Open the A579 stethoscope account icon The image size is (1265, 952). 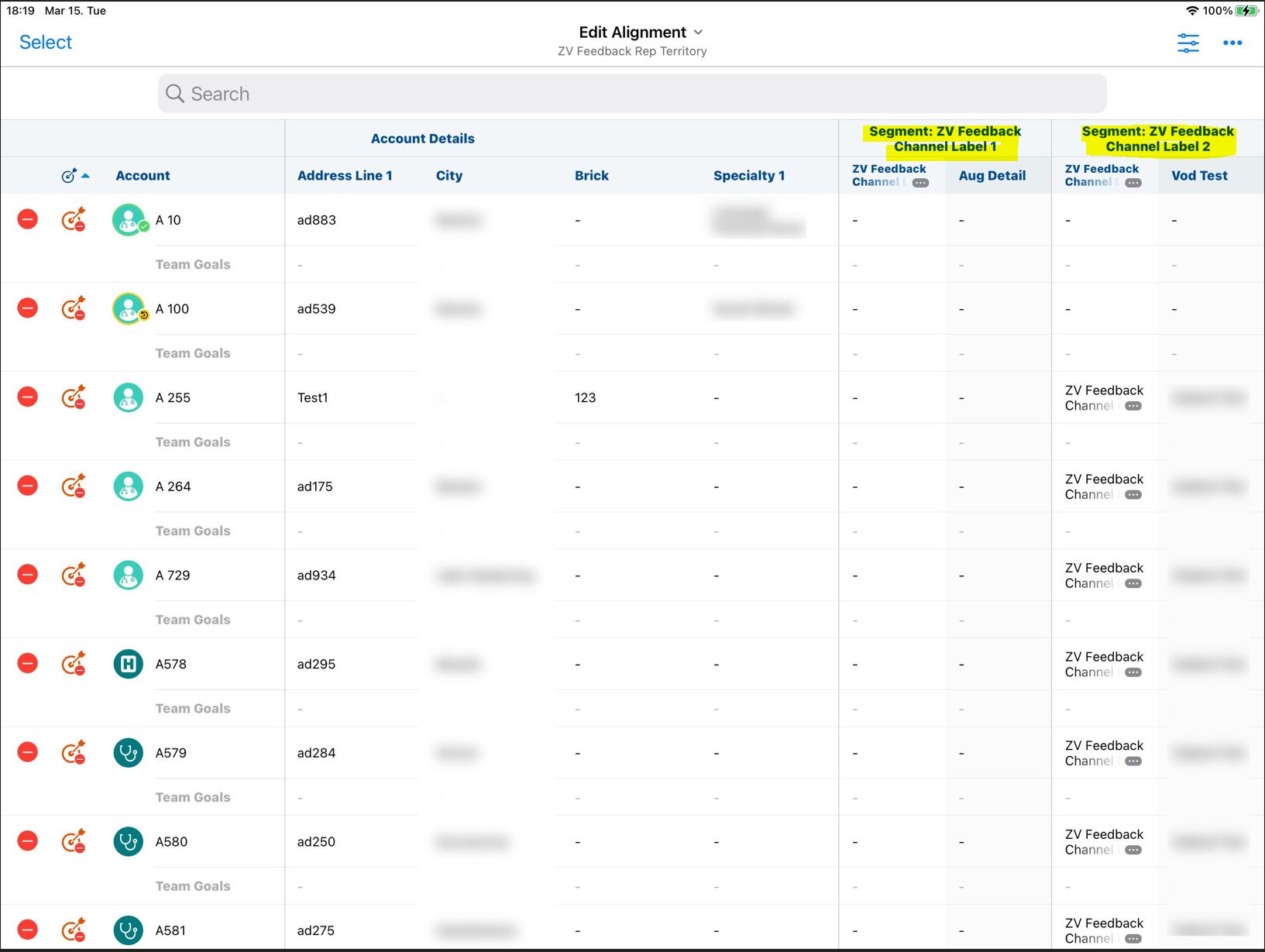(128, 753)
